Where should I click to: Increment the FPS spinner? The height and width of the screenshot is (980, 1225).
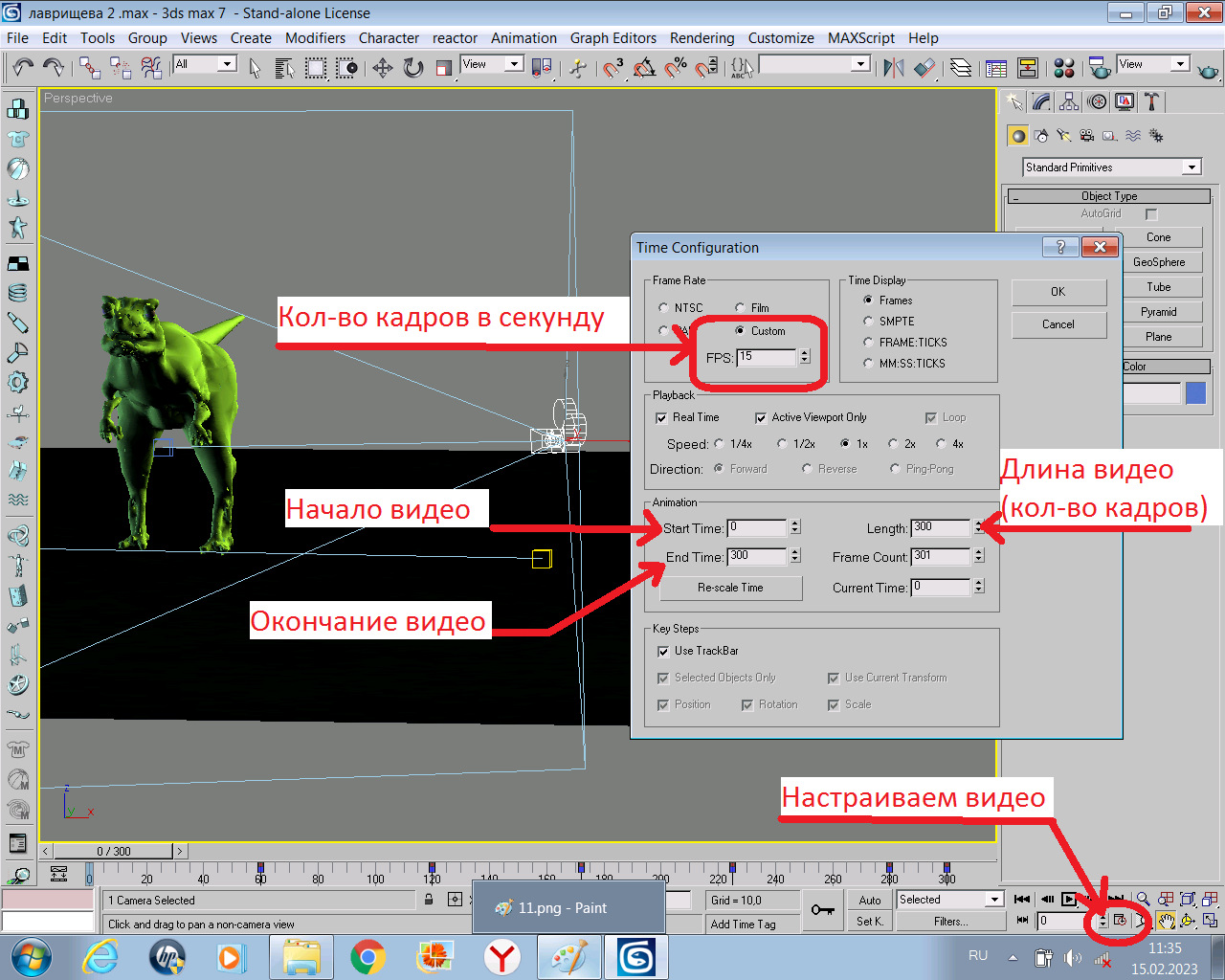click(804, 353)
